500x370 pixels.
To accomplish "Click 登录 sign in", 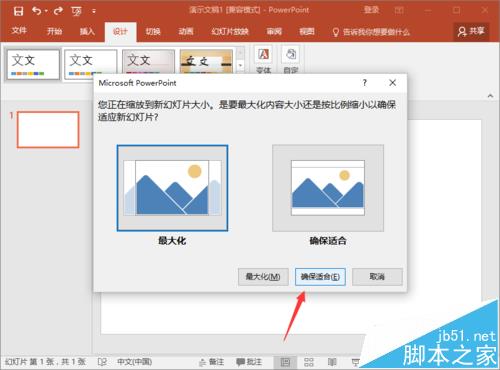I will [371, 10].
